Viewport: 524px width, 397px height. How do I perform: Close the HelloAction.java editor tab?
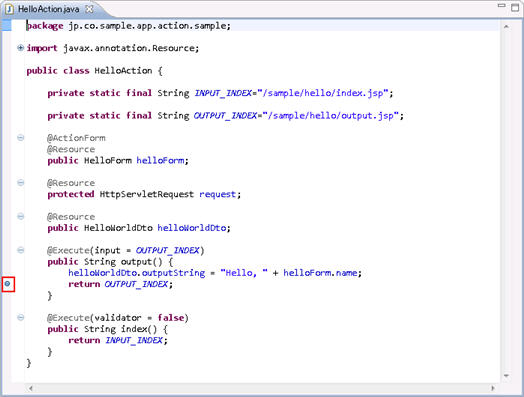click(x=89, y=9)
